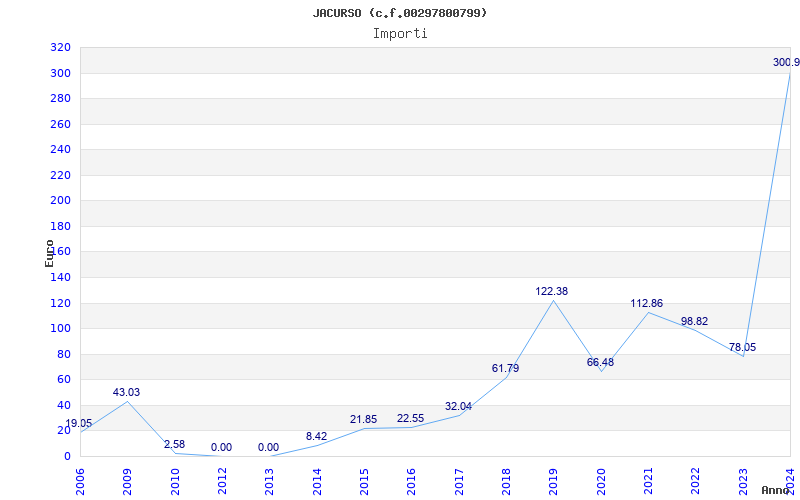The width and height of the screenshot is (800, 500).
Task: Click the 43.03 data label
Action: [x=126, y=392]
